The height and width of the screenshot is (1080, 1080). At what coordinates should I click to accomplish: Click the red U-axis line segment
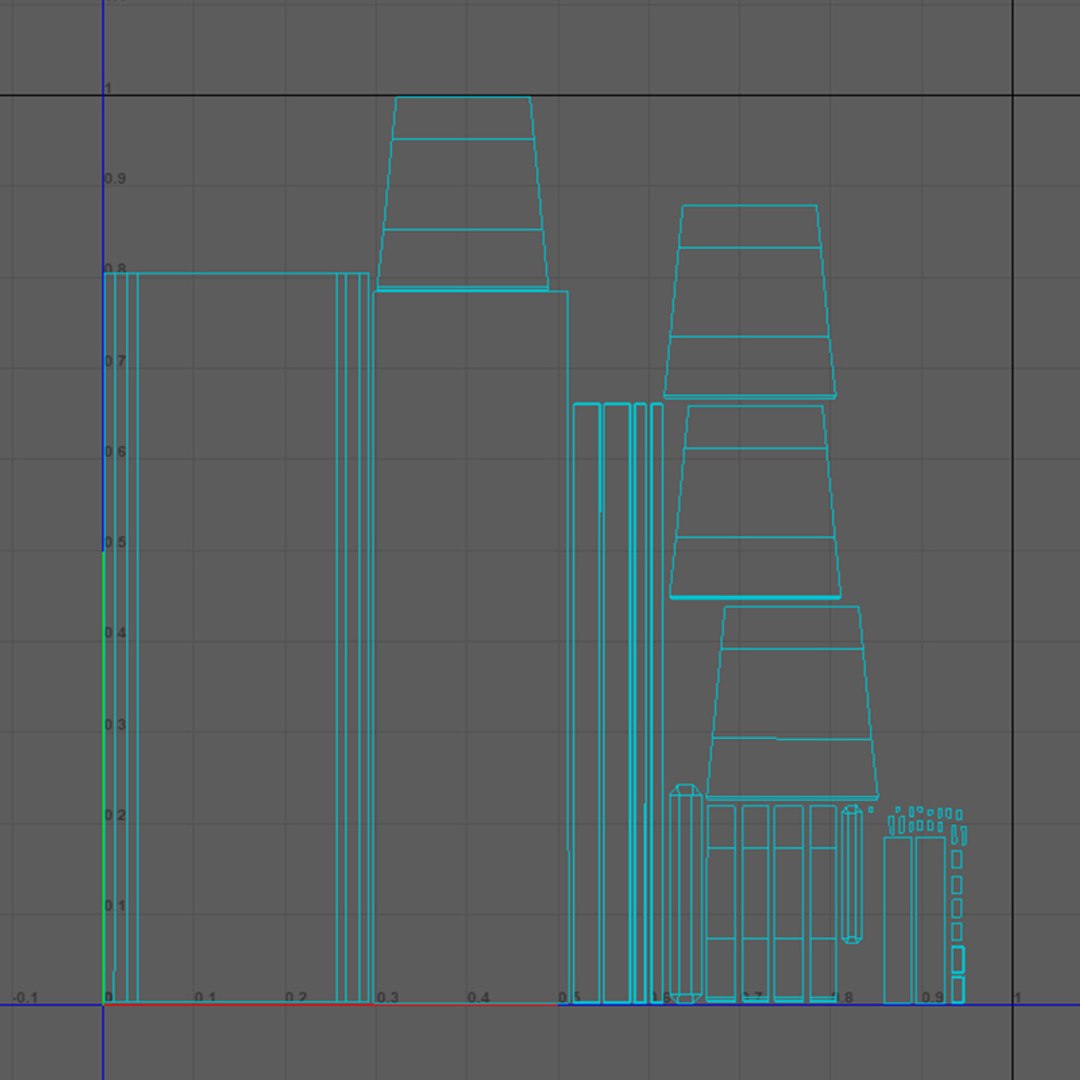pos(331,1005)
